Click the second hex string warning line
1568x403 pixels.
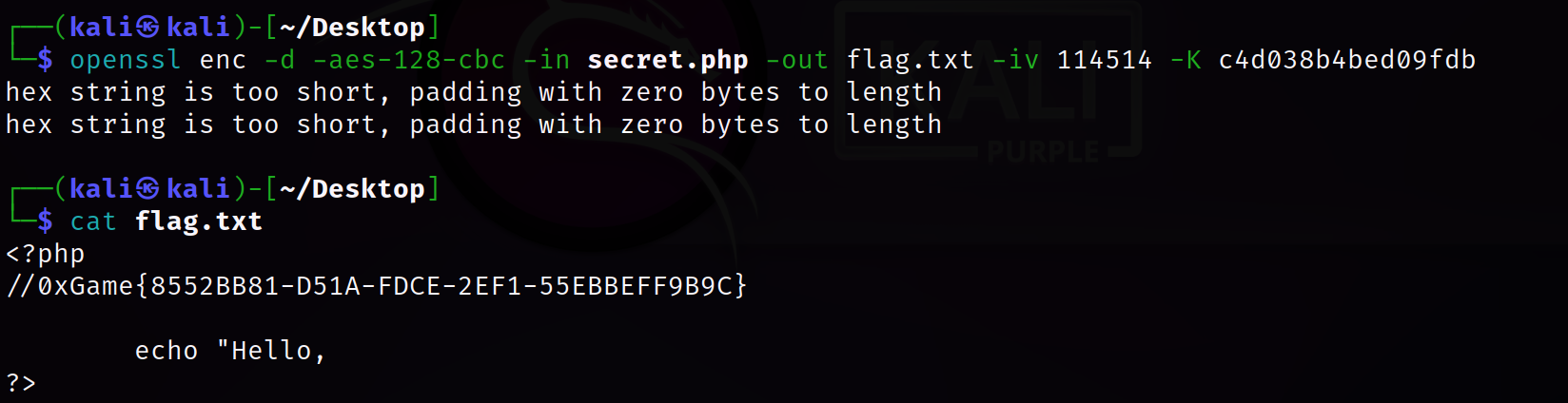click(474, 125)
